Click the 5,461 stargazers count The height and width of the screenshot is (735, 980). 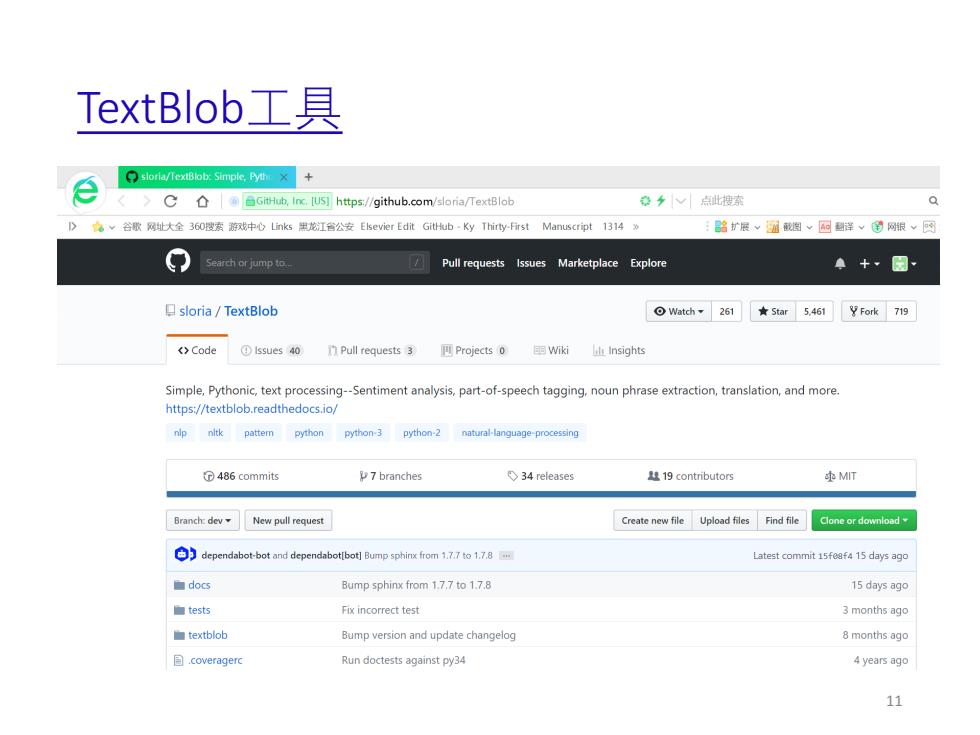(x=814, y=311)
